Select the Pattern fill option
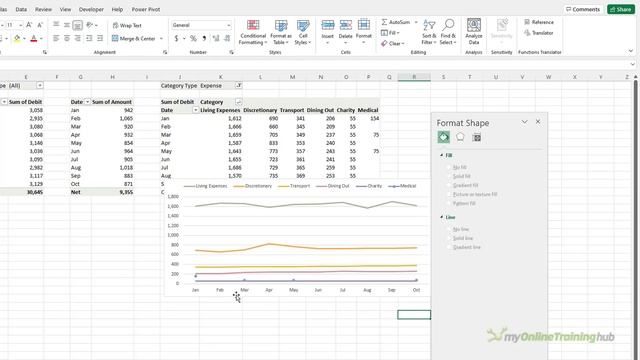The width and height of the screenshot is (640, 360). pyautogui.click(x=461, y=203)
